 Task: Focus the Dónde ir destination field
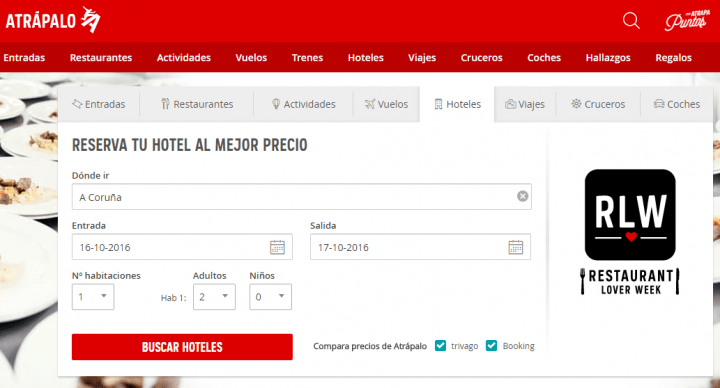tap(302, 197)
